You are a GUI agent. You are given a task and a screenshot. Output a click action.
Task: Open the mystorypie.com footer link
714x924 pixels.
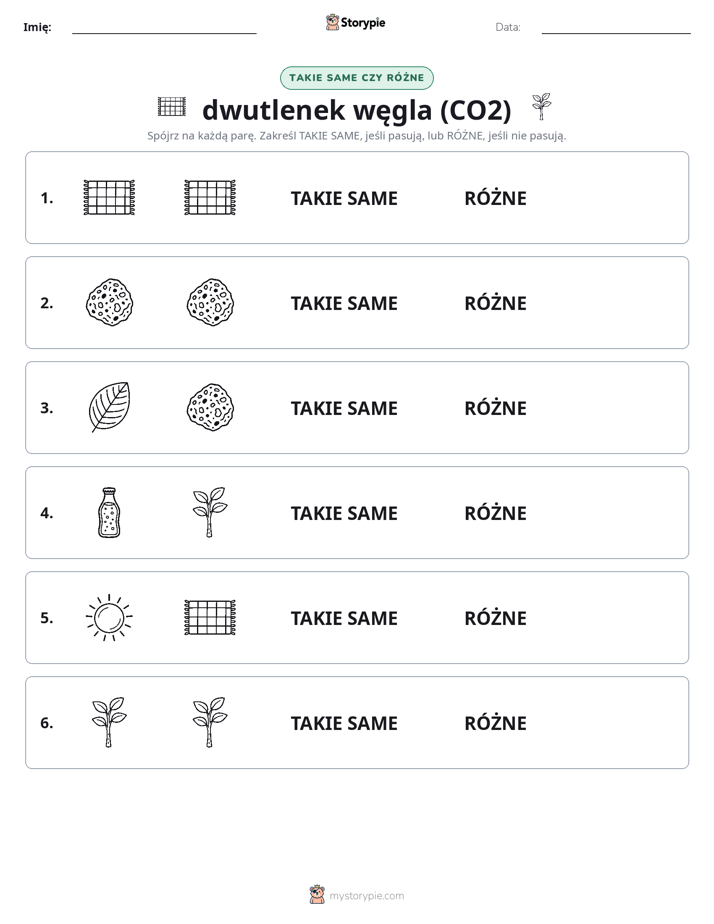pyautogui.click(x=357, y=895)
